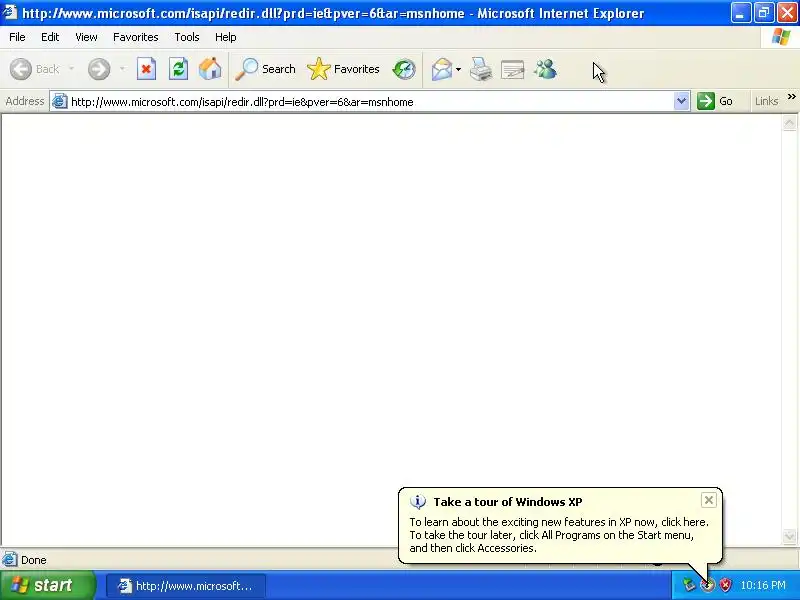Open the Search pane from toolbar
The image size is (800, 600).
(x=265, y=69)
